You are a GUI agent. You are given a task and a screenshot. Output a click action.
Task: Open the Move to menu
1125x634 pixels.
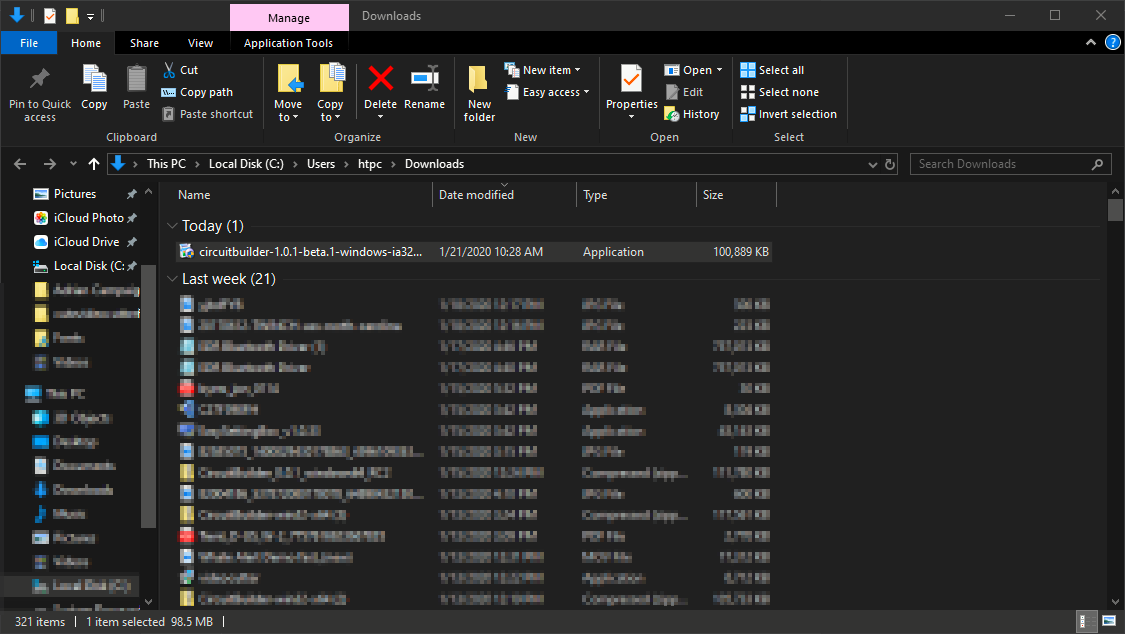click(x=288, y=93)
